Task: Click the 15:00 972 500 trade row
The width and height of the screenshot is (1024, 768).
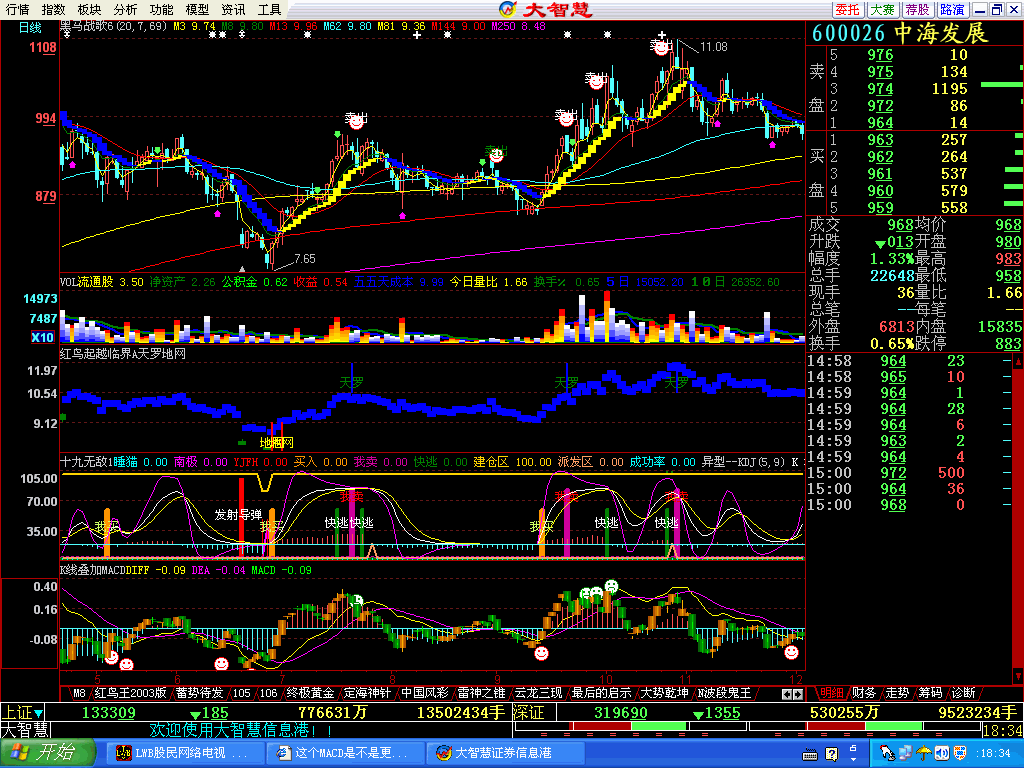Action: (909, 473)
